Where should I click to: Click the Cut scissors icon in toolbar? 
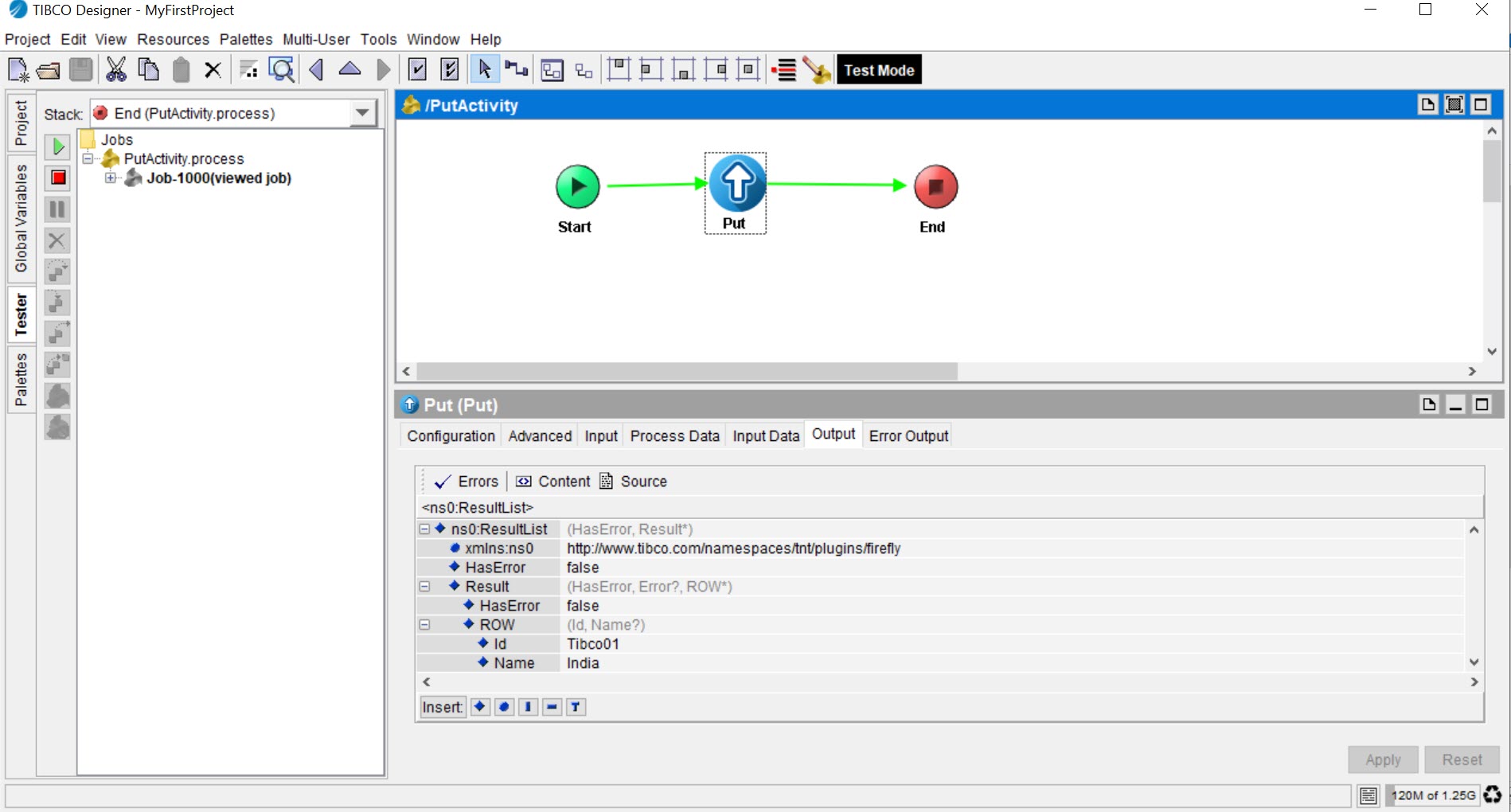116,70
